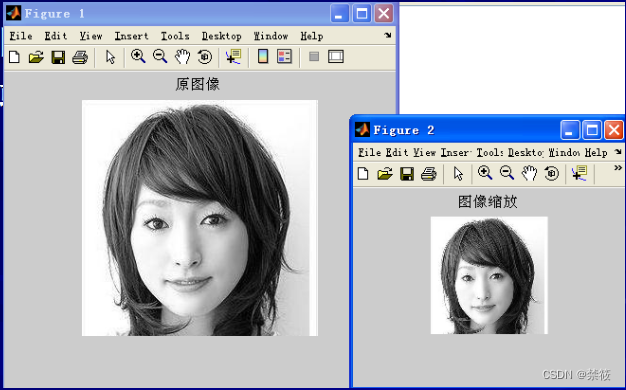Viewport: 626px width, 390px height.
Task: Save figure icon in Figure 1 toolbar
Action: (x=58, y=57)
